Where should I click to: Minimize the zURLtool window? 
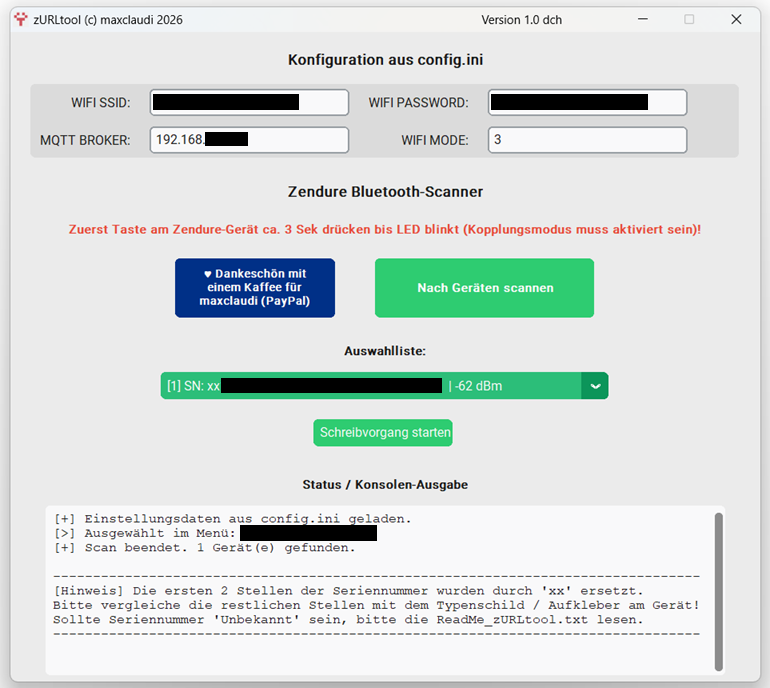pos(643,20)
